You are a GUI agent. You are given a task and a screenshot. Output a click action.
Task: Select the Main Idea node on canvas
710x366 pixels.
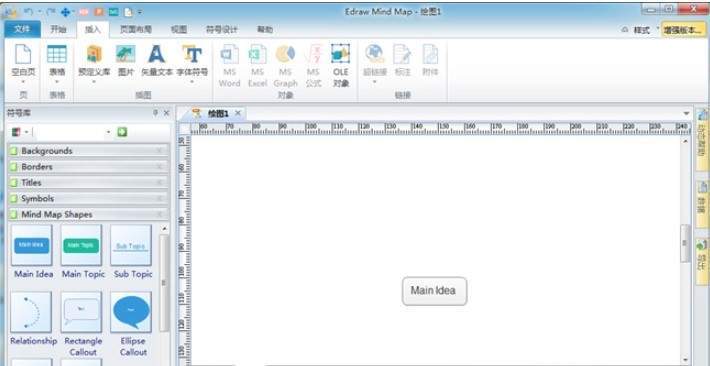(x=434, y=291)
